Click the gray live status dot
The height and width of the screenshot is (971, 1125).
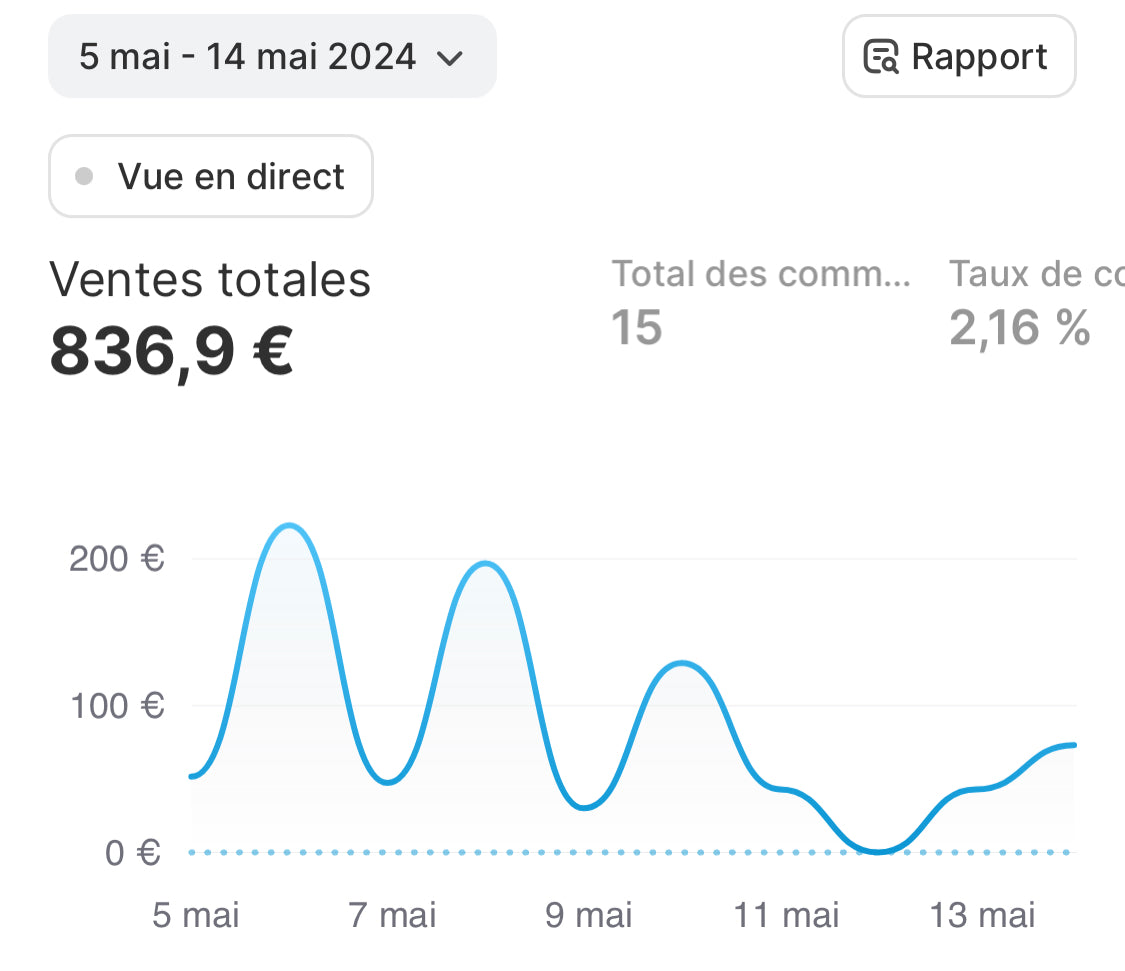(x=84, y=176)
